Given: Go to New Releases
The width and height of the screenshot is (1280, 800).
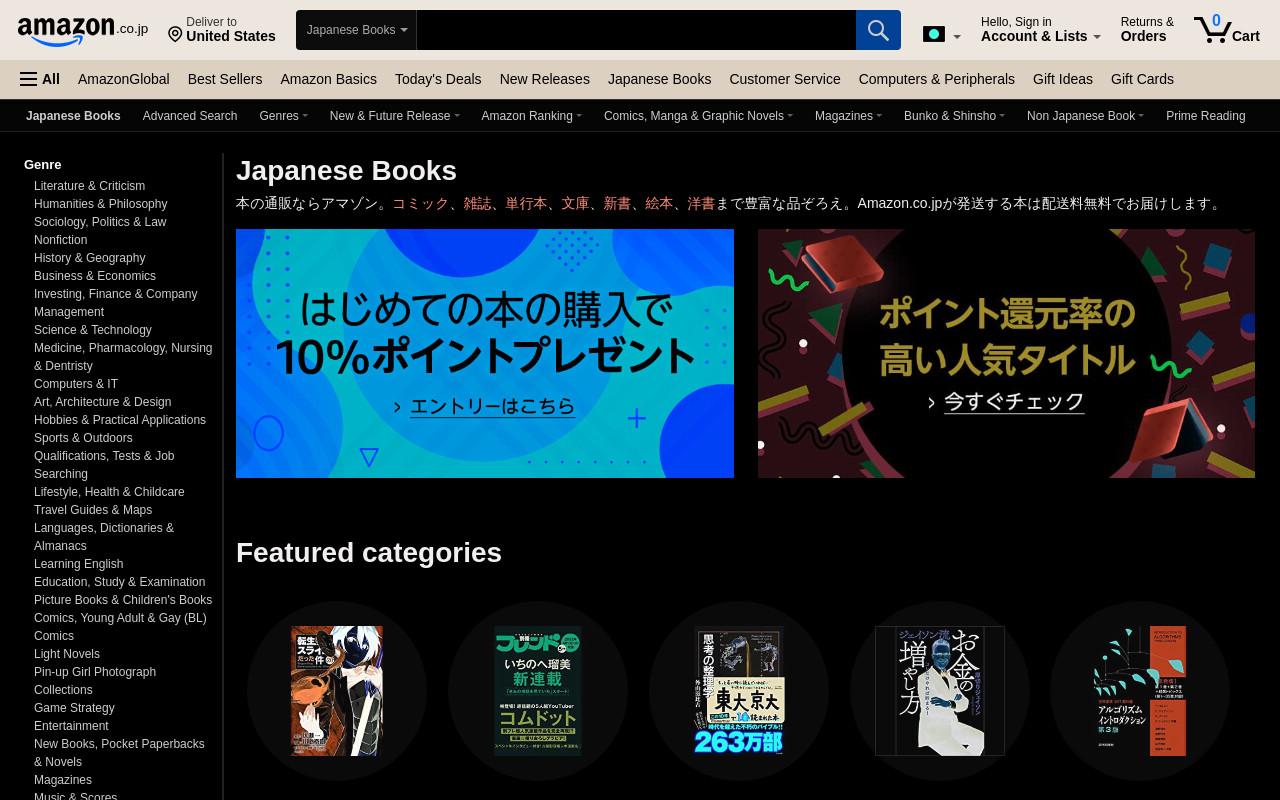Looking at the screenshot, I should tap(544, 79).
